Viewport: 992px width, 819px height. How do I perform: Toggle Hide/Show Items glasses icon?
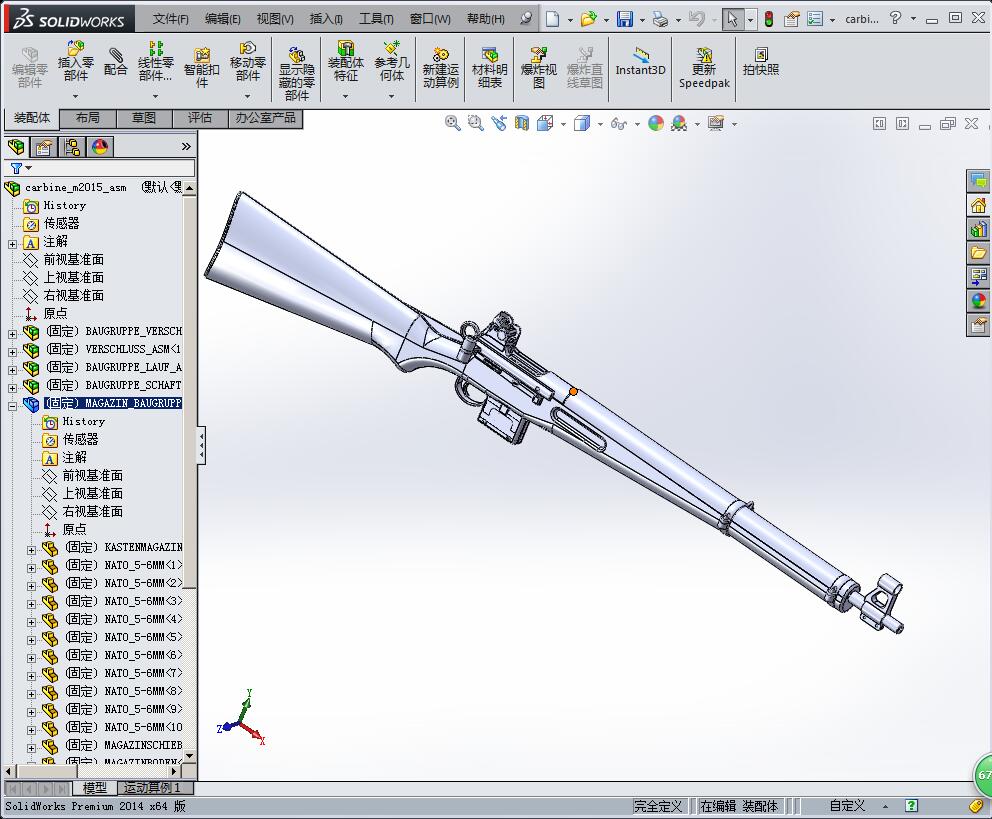pyautogui.click(x=619, y=123)
